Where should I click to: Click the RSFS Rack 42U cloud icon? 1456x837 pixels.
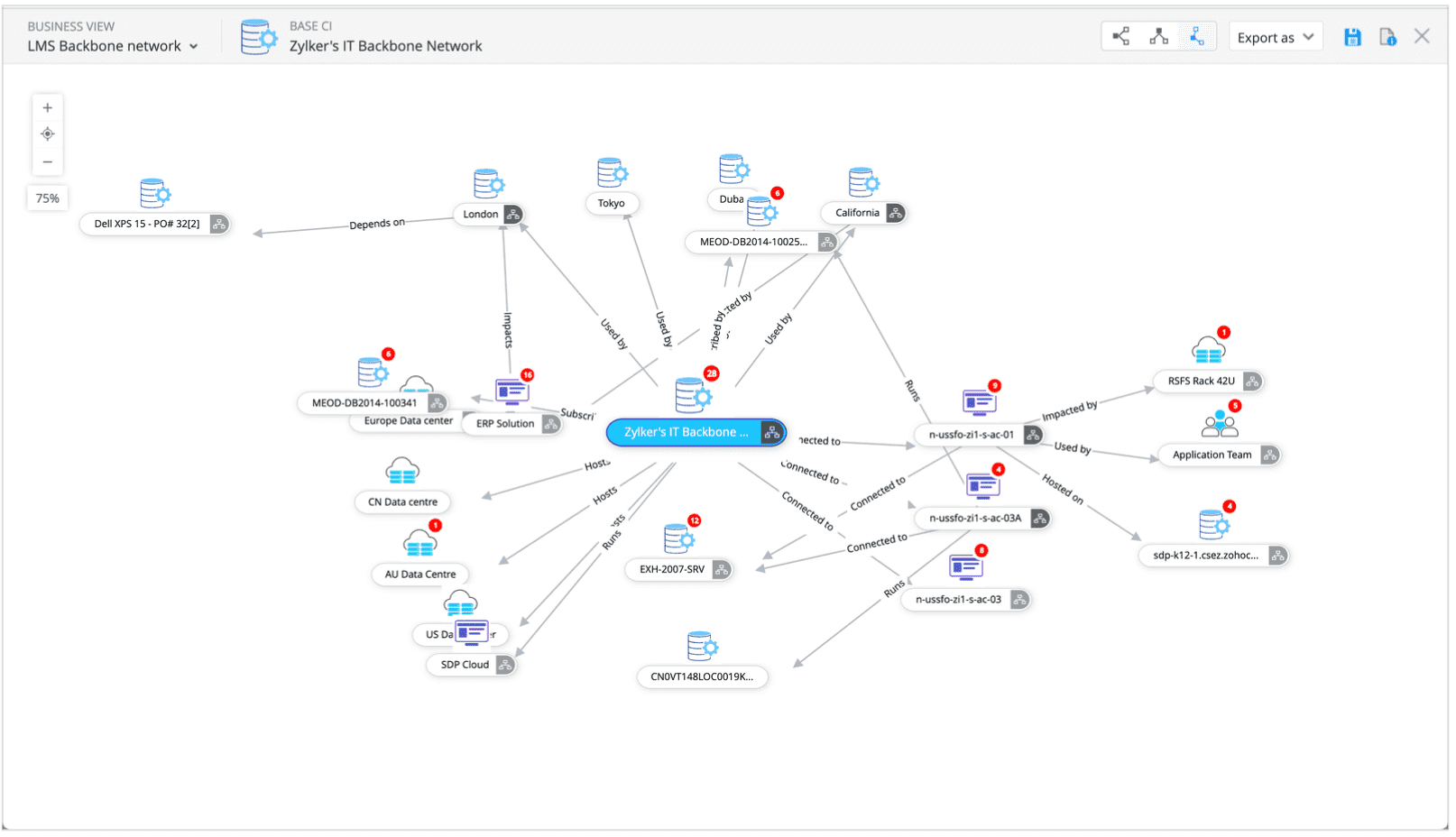coord(1207,350)
